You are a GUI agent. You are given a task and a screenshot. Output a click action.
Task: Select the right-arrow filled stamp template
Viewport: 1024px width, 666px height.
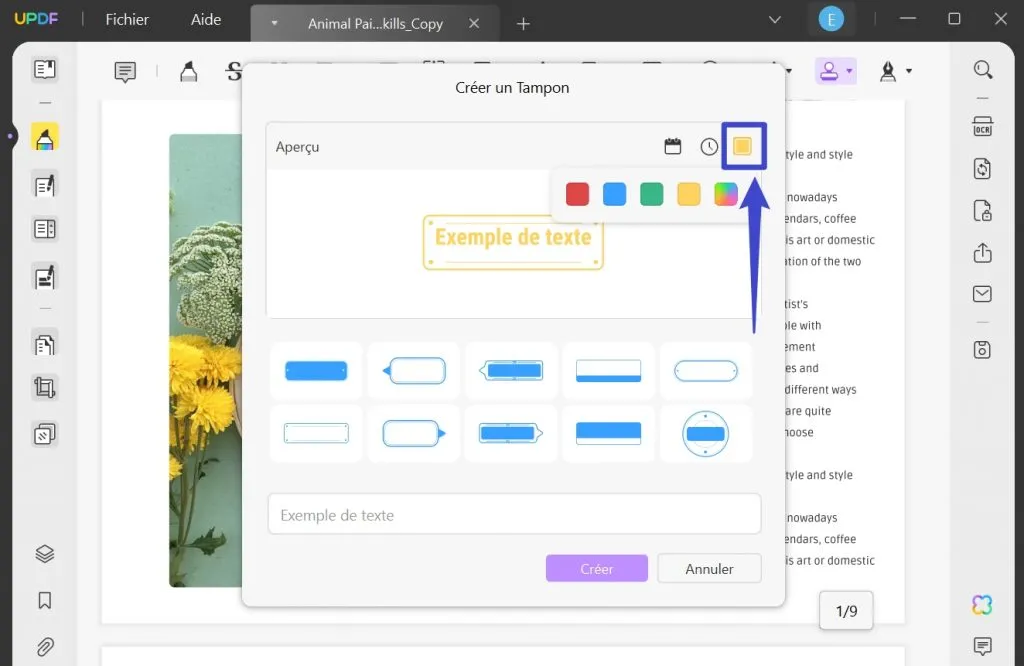[x=511, y=434]
